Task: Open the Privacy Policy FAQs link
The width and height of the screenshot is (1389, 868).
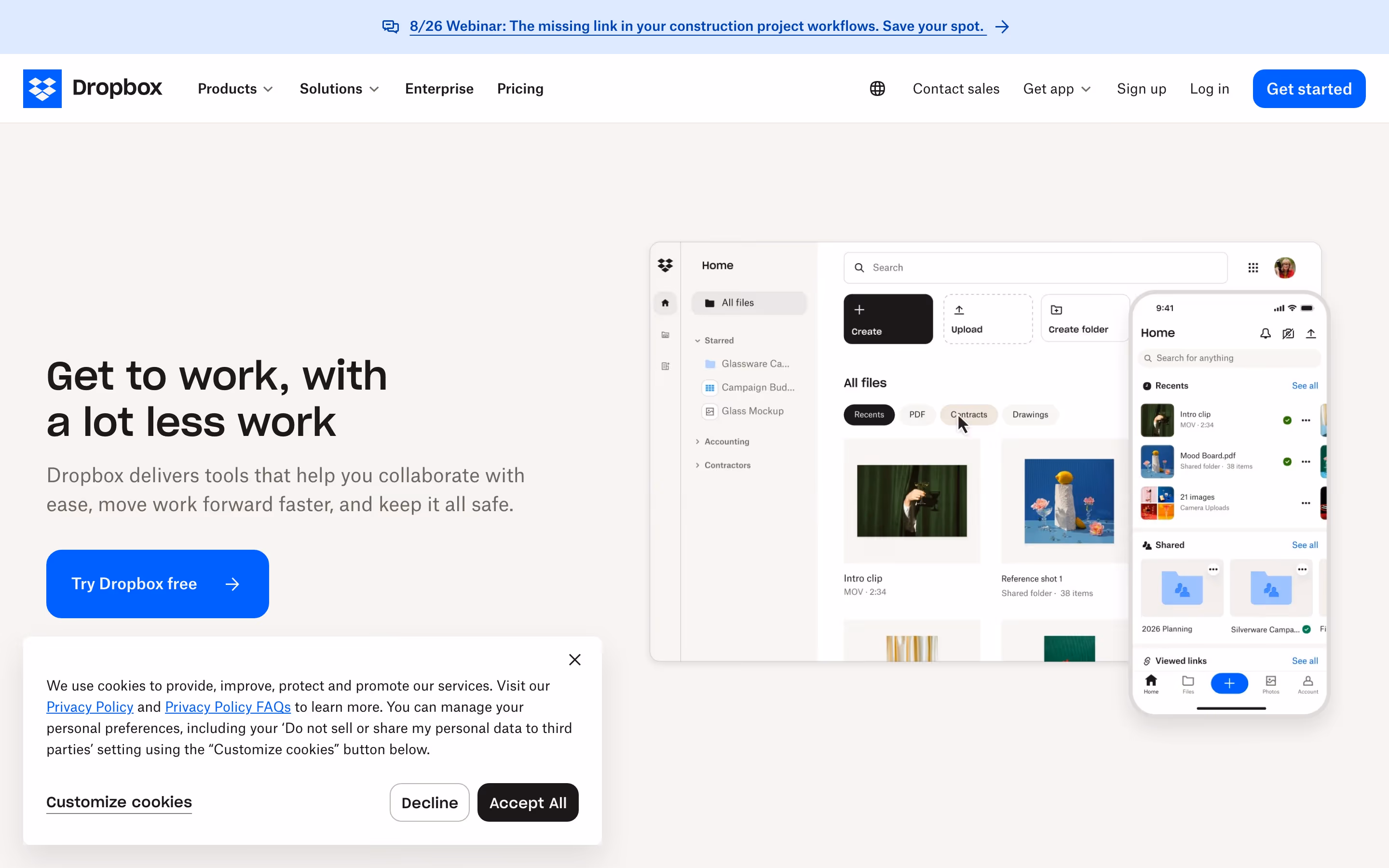Action: [228, 707]
